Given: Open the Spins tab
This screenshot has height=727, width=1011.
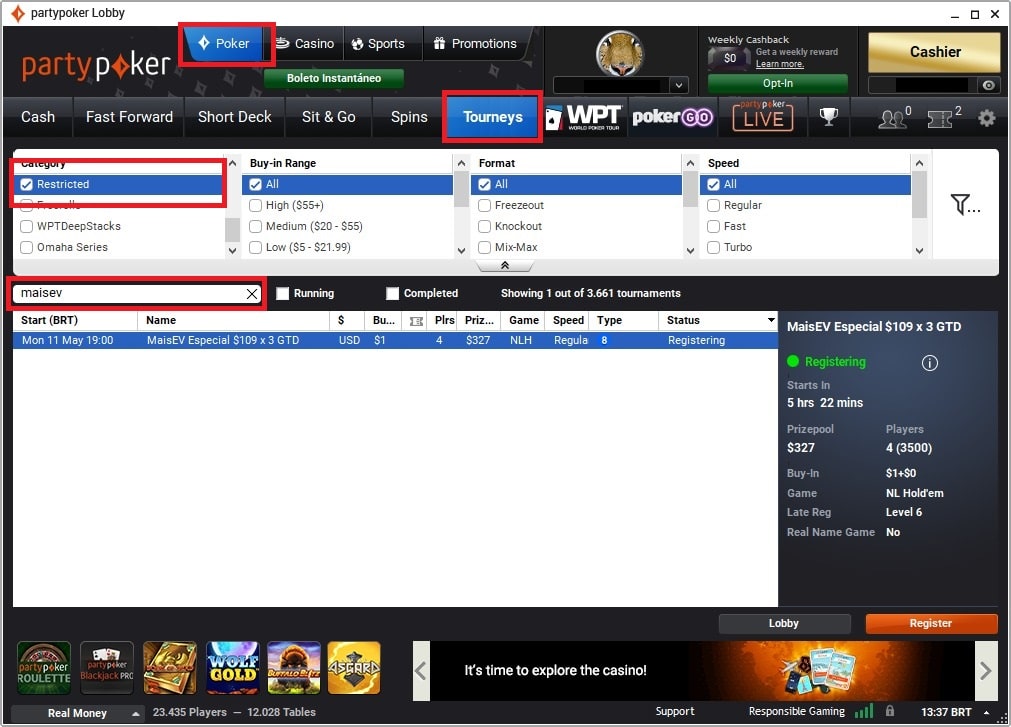Looking at the screenshot, I should click(409, 117).
